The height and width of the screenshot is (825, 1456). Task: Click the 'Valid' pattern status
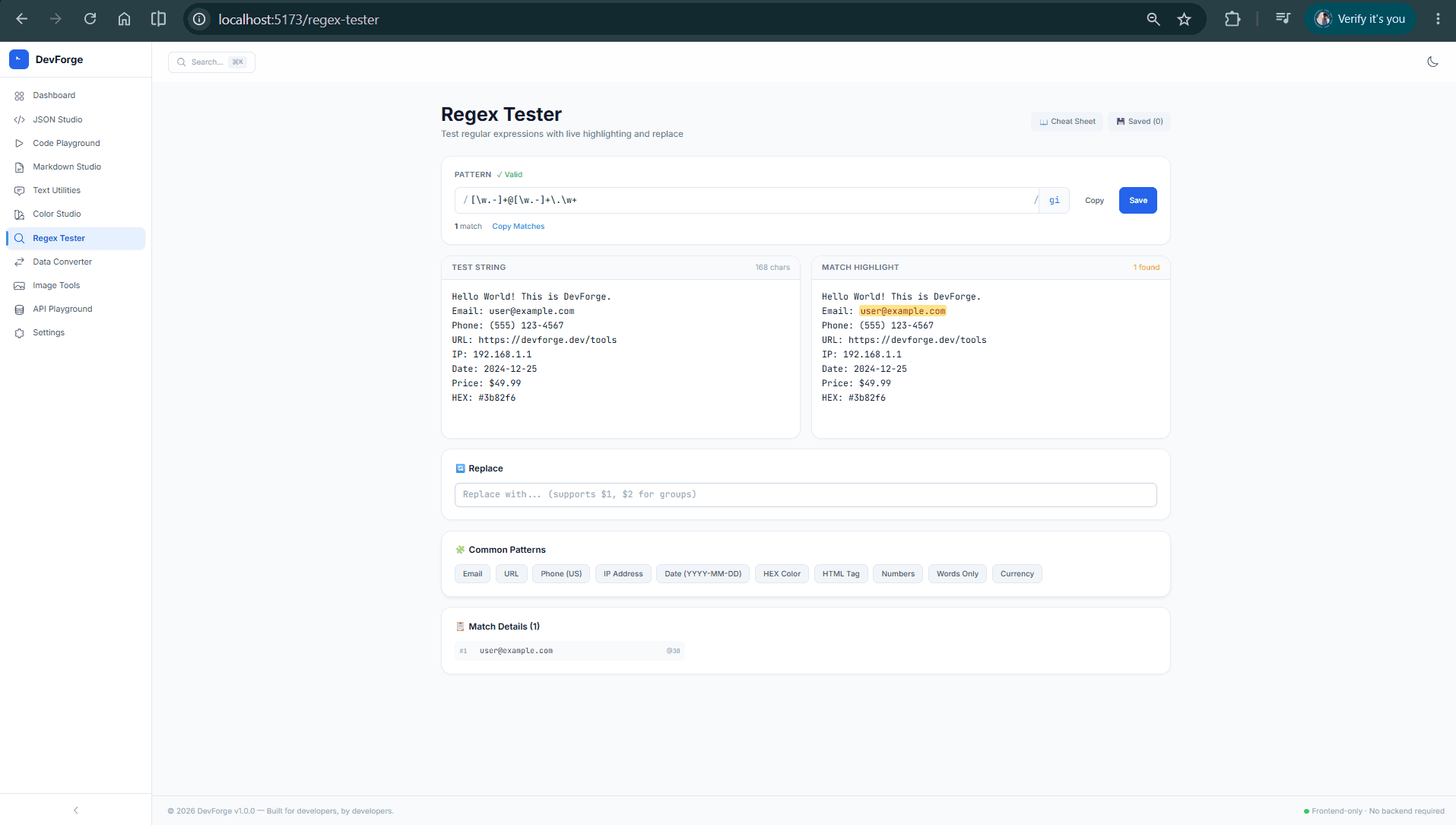tap(509, 175)
